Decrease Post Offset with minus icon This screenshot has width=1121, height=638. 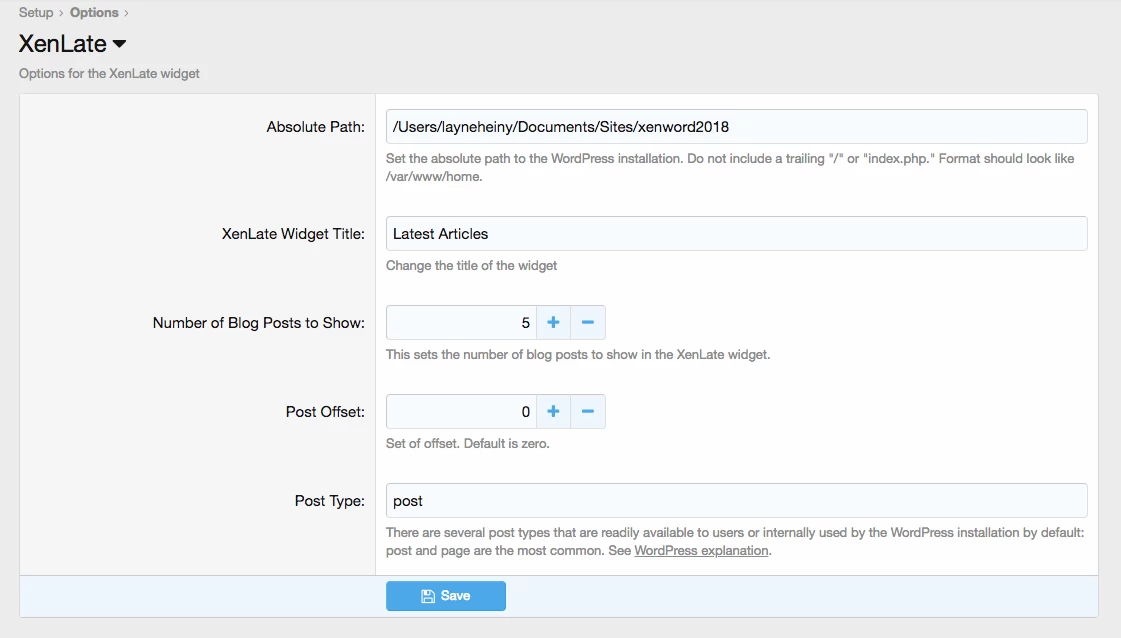(588, 411)
